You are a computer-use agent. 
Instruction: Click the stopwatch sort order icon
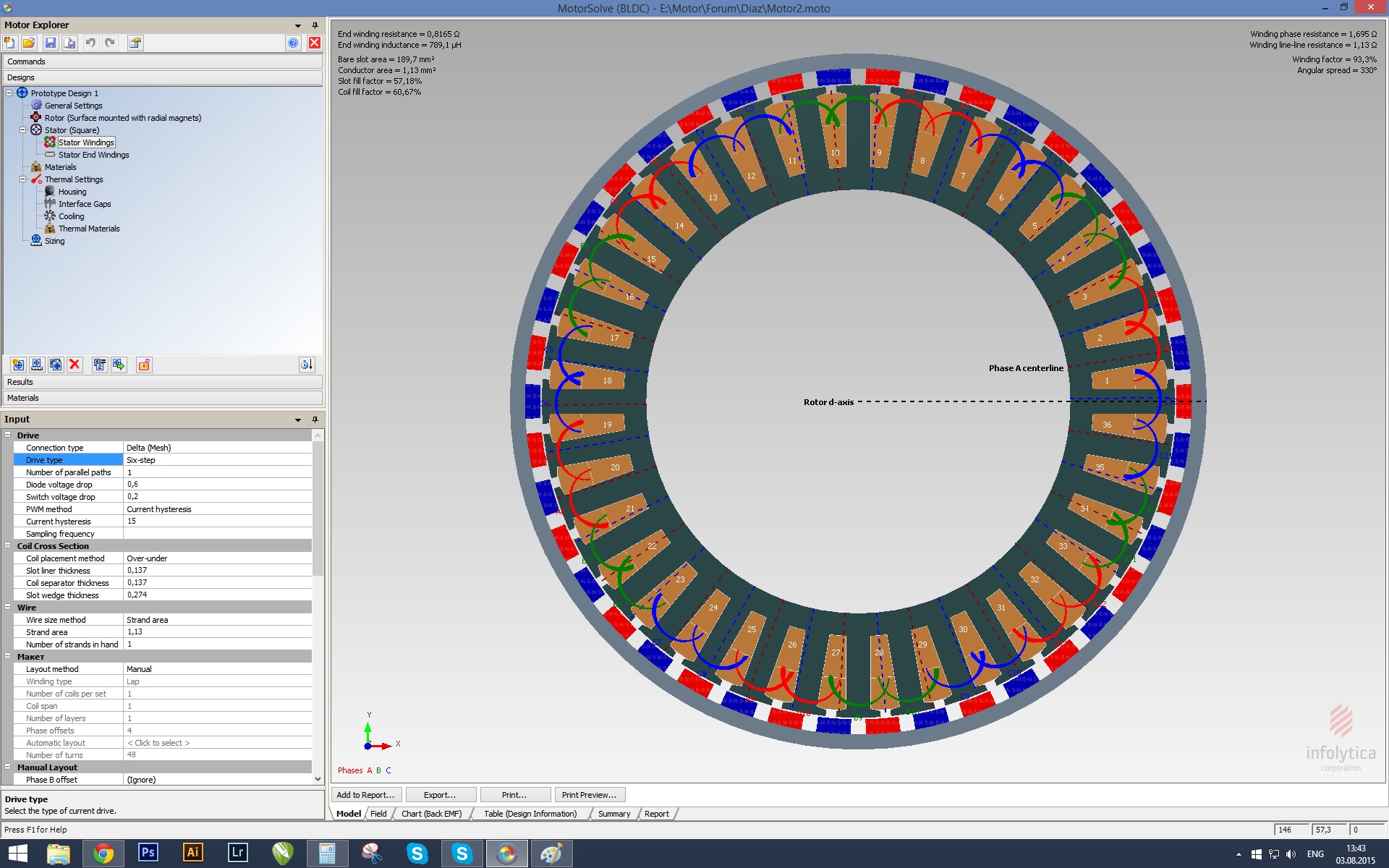point(307,365)
